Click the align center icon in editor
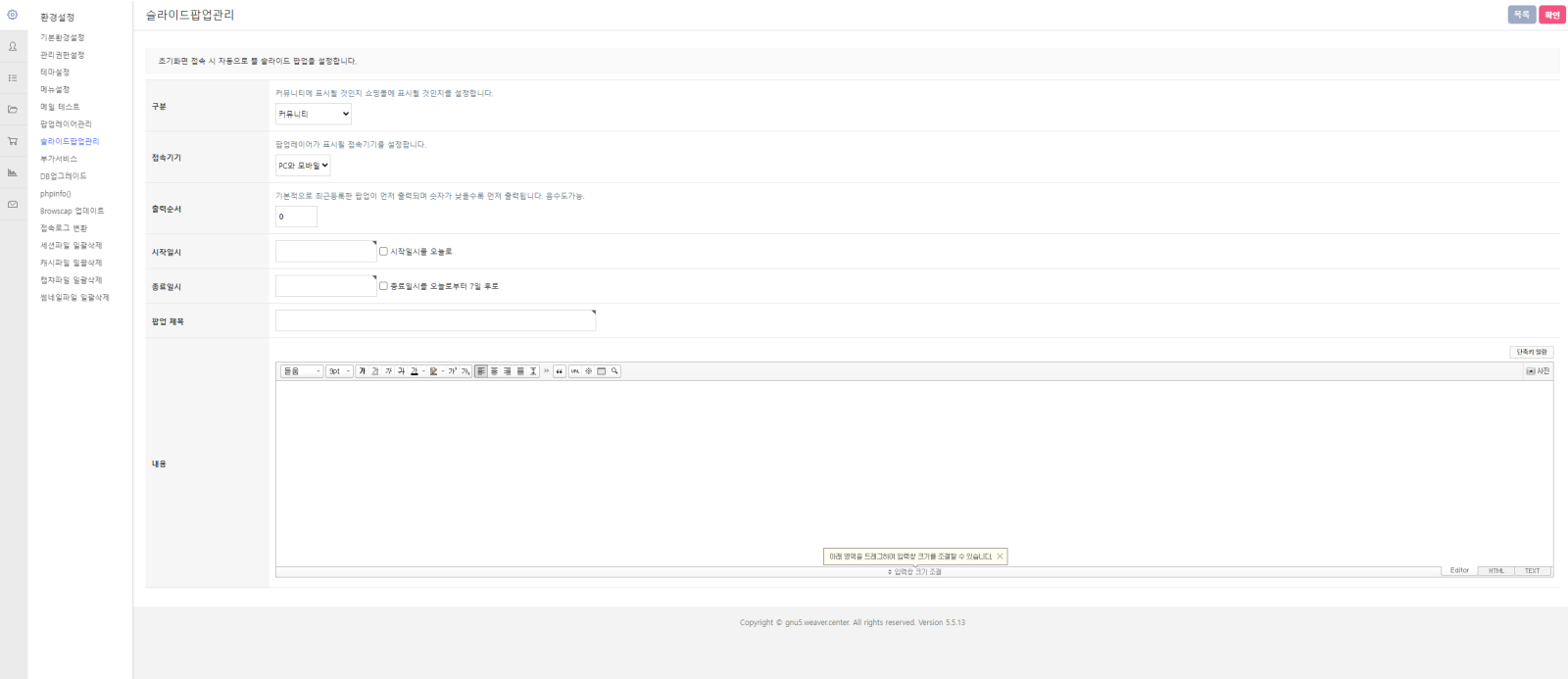This screenshot has height=679, width=1568. pos(494,371)
